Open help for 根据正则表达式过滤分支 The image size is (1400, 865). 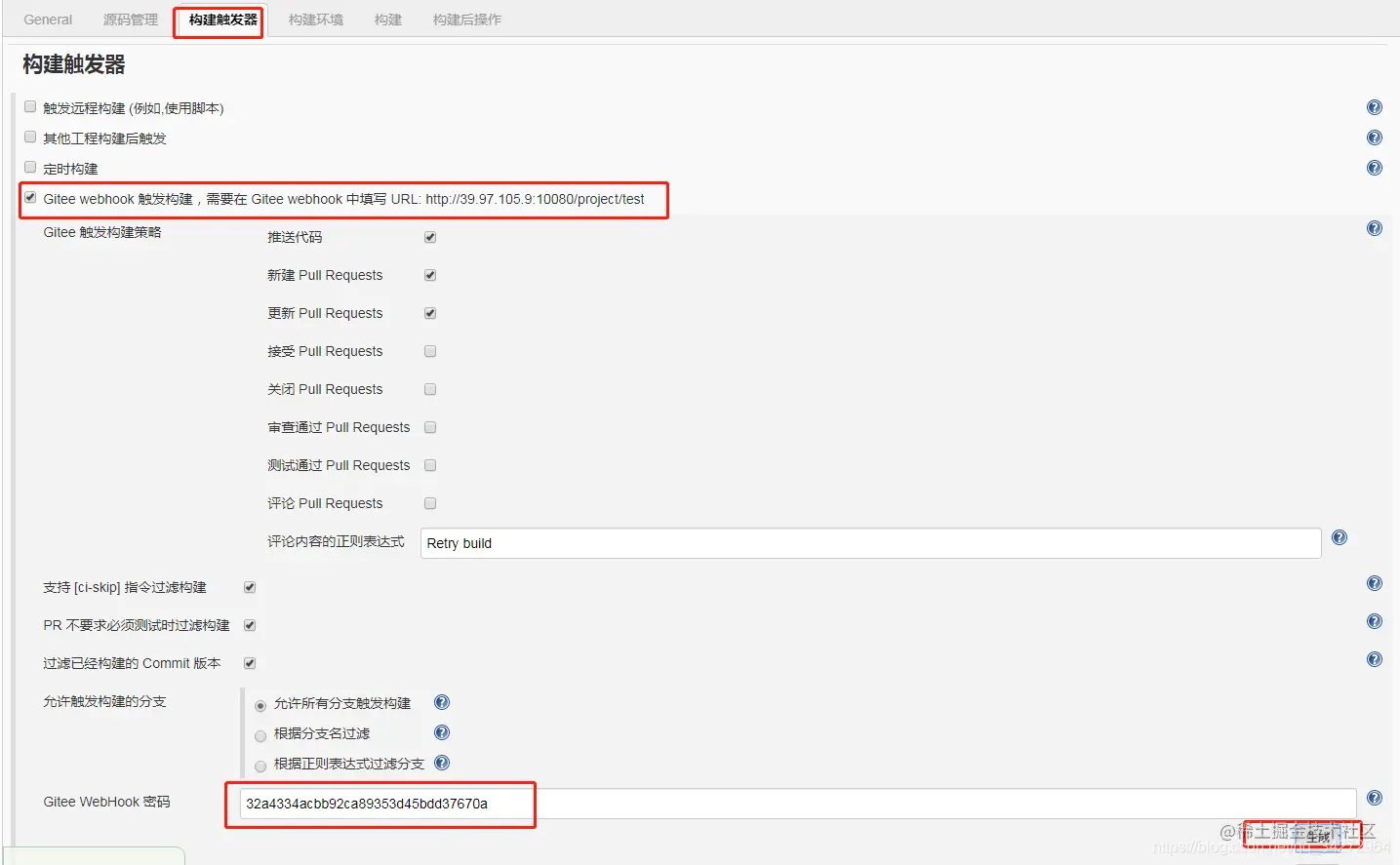(x=441, y=763)
